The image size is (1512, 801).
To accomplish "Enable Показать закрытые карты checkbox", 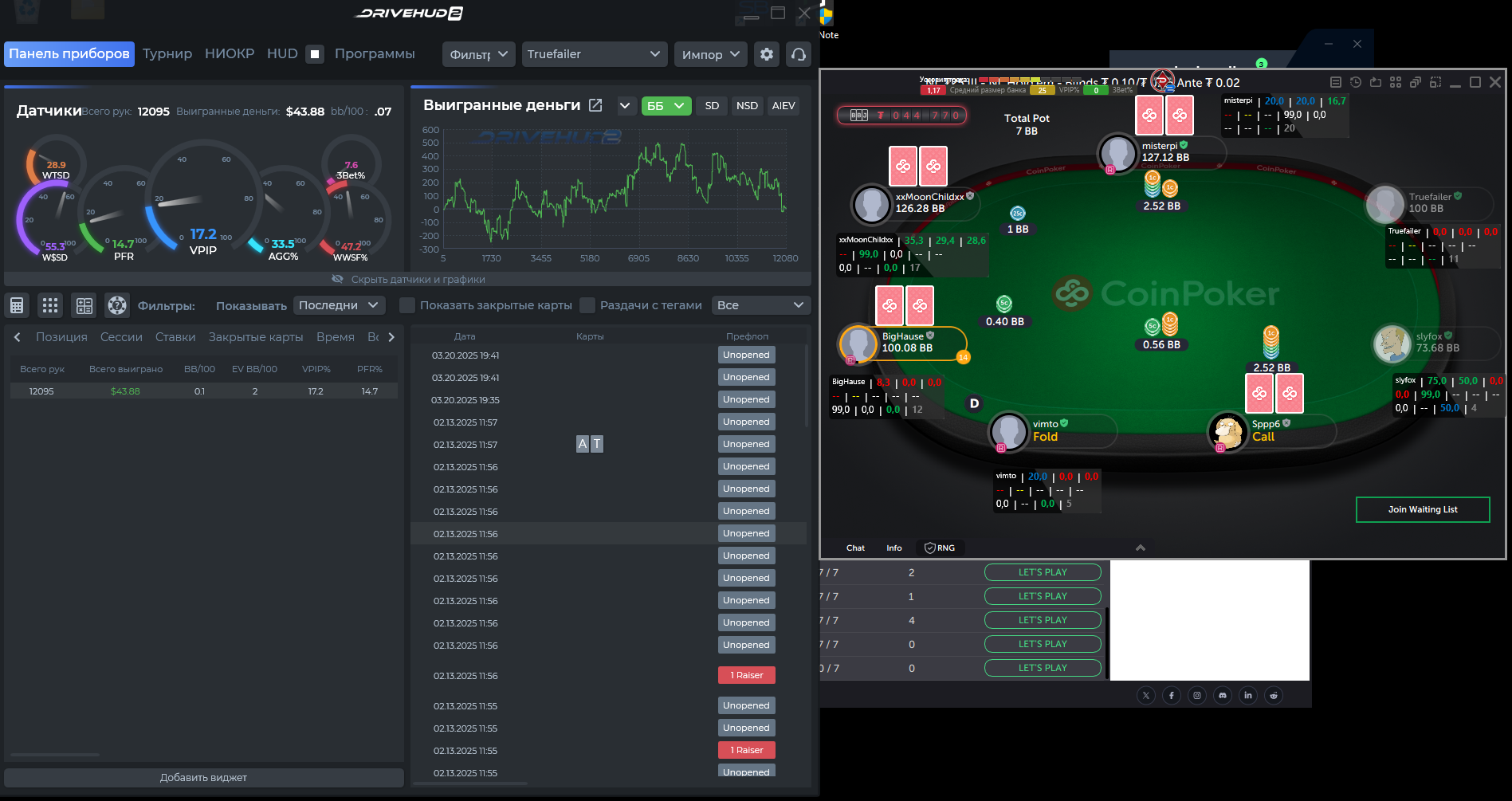I will 407,305.
